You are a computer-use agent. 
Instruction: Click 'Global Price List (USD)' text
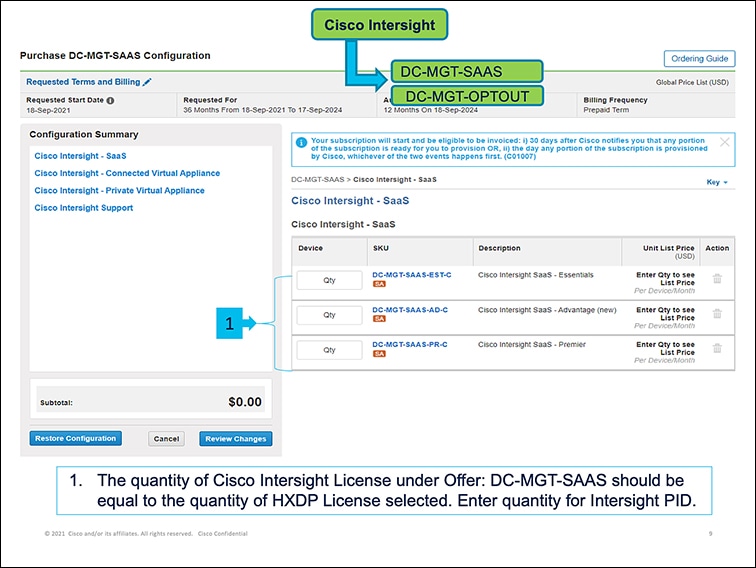pyautogui.click(x=692, y=82)
